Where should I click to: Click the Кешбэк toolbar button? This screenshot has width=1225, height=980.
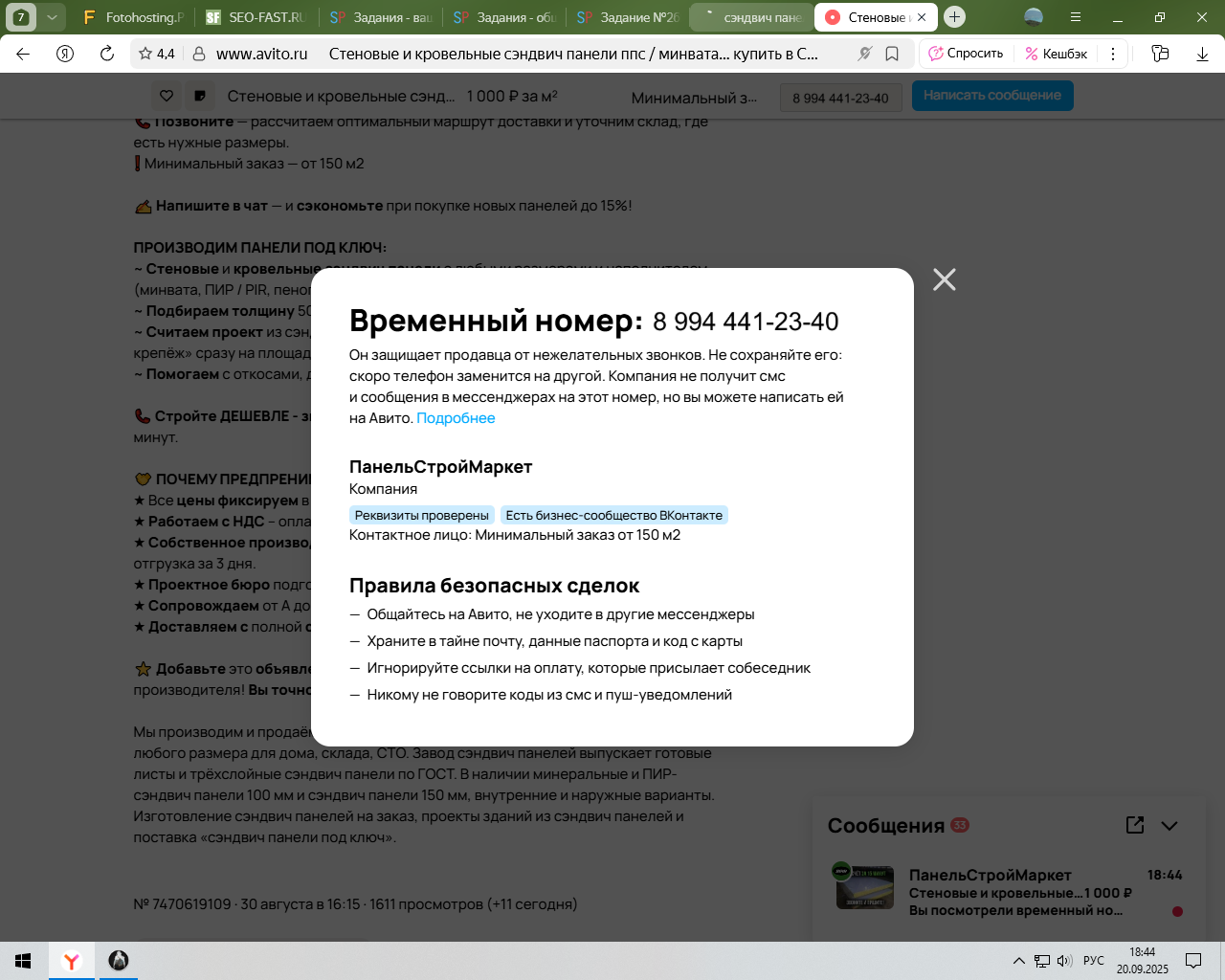1057,54
